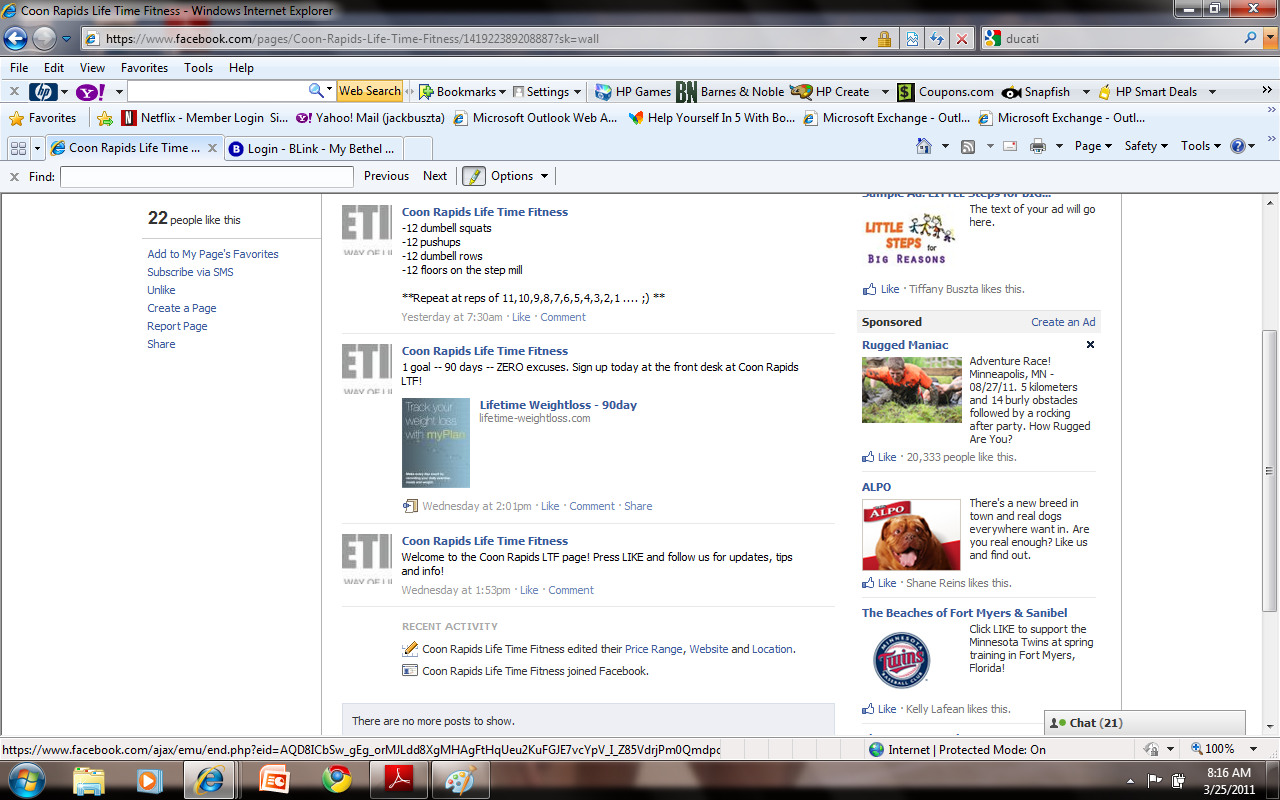Click the Minnesota Twins logo thumbnail
Image resolution: width=1280 pixels, height=800 pixels.
coord(902,660)
